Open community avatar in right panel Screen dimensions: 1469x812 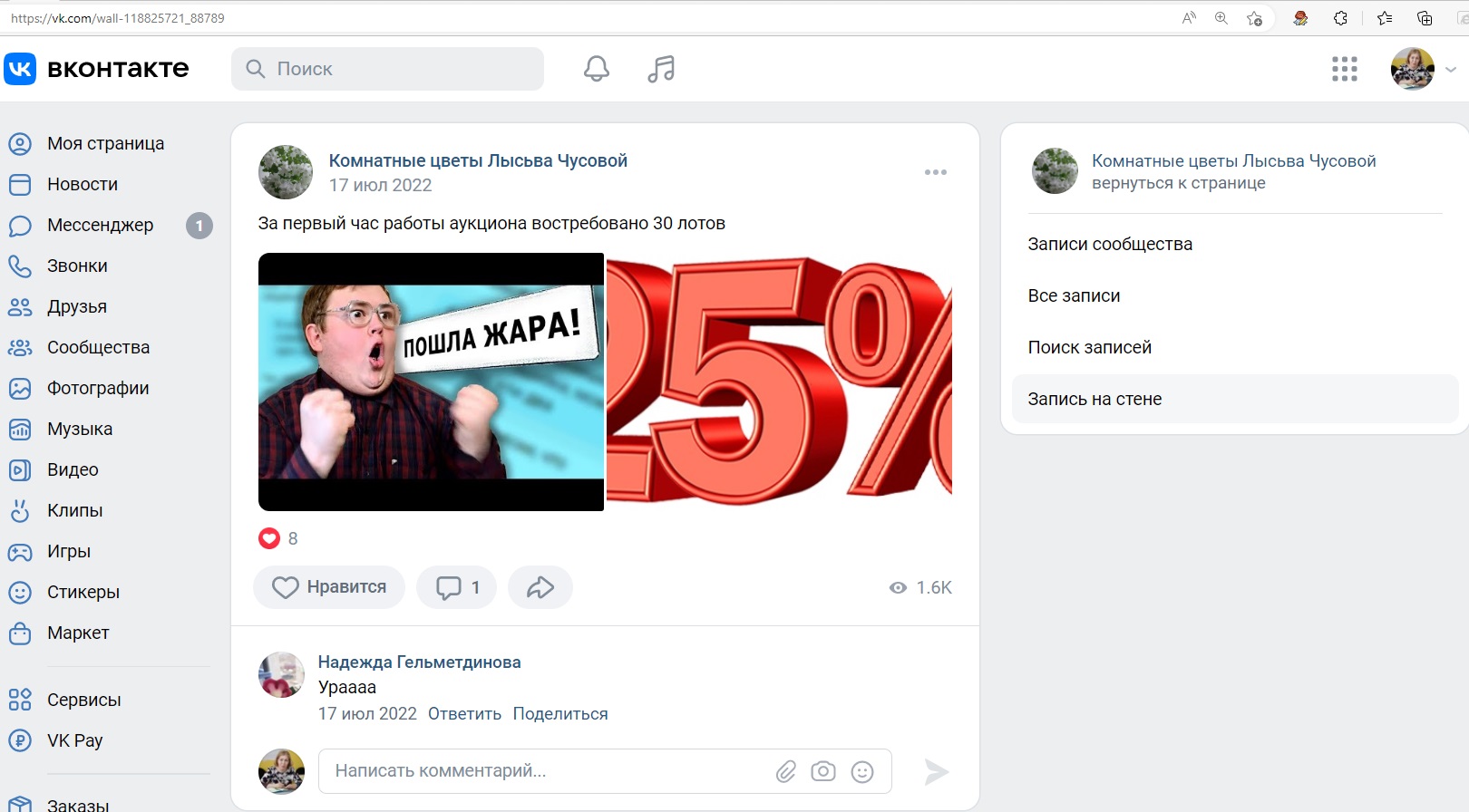coord(1055,170)
